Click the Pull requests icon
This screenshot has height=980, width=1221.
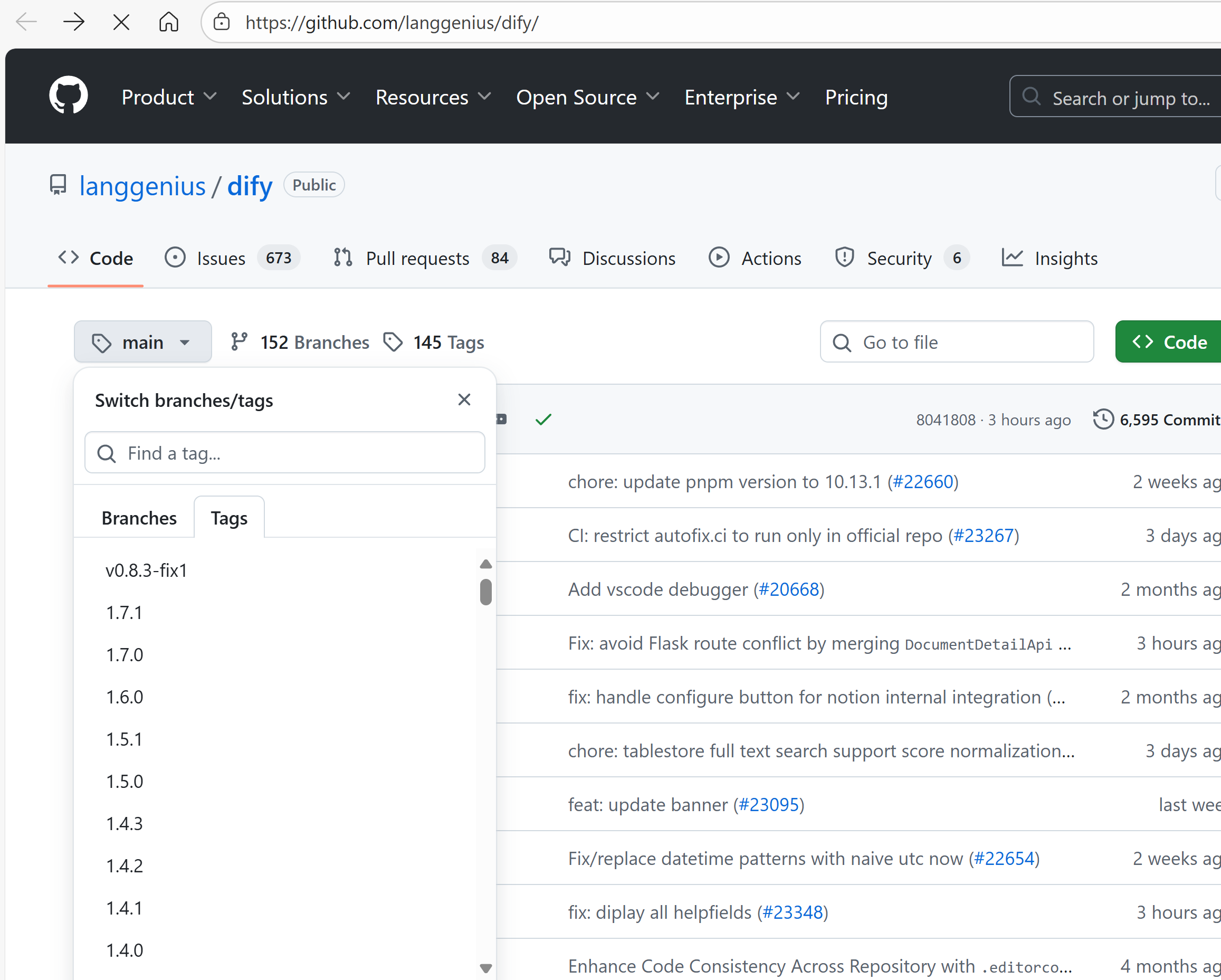(x=343, y=258)
